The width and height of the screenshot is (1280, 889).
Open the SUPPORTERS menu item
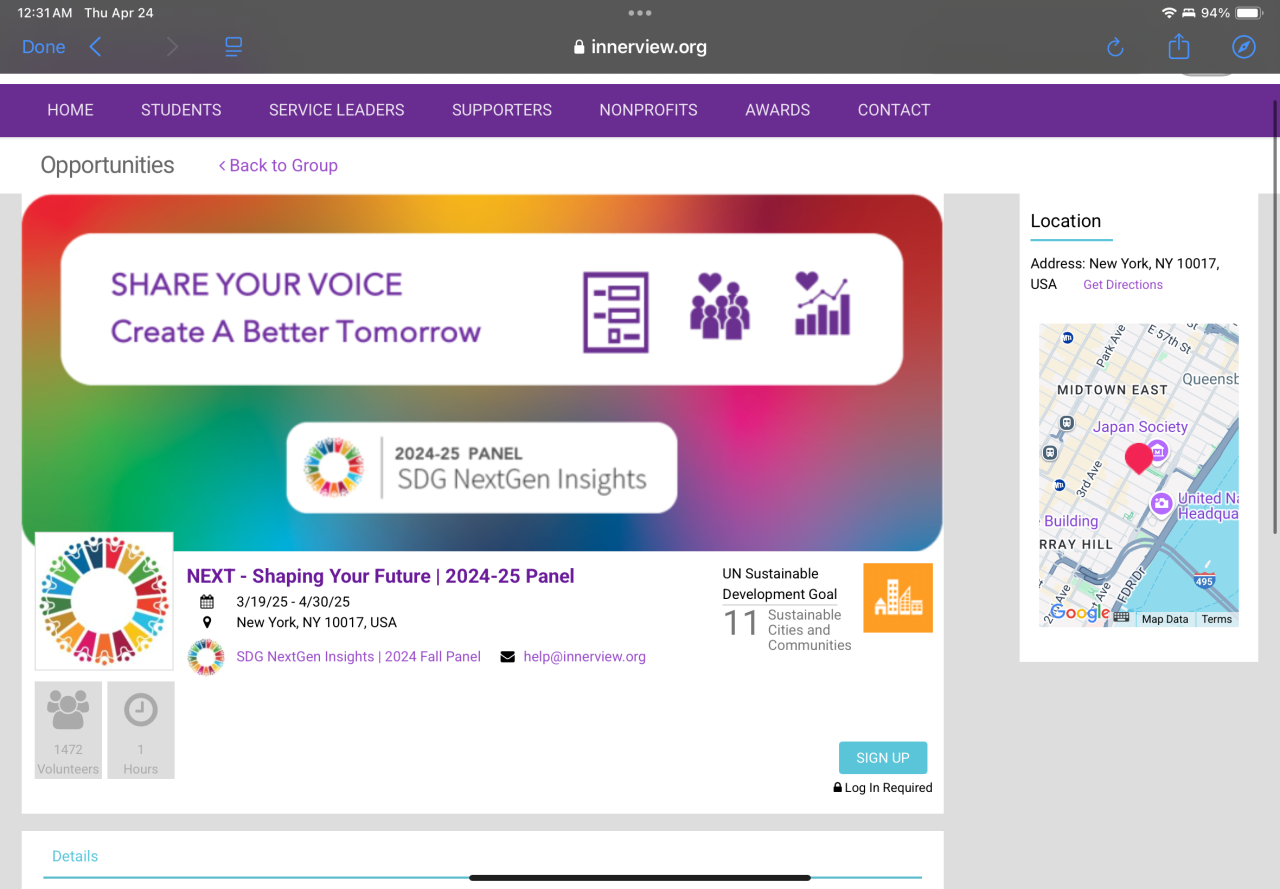(502, 110)
